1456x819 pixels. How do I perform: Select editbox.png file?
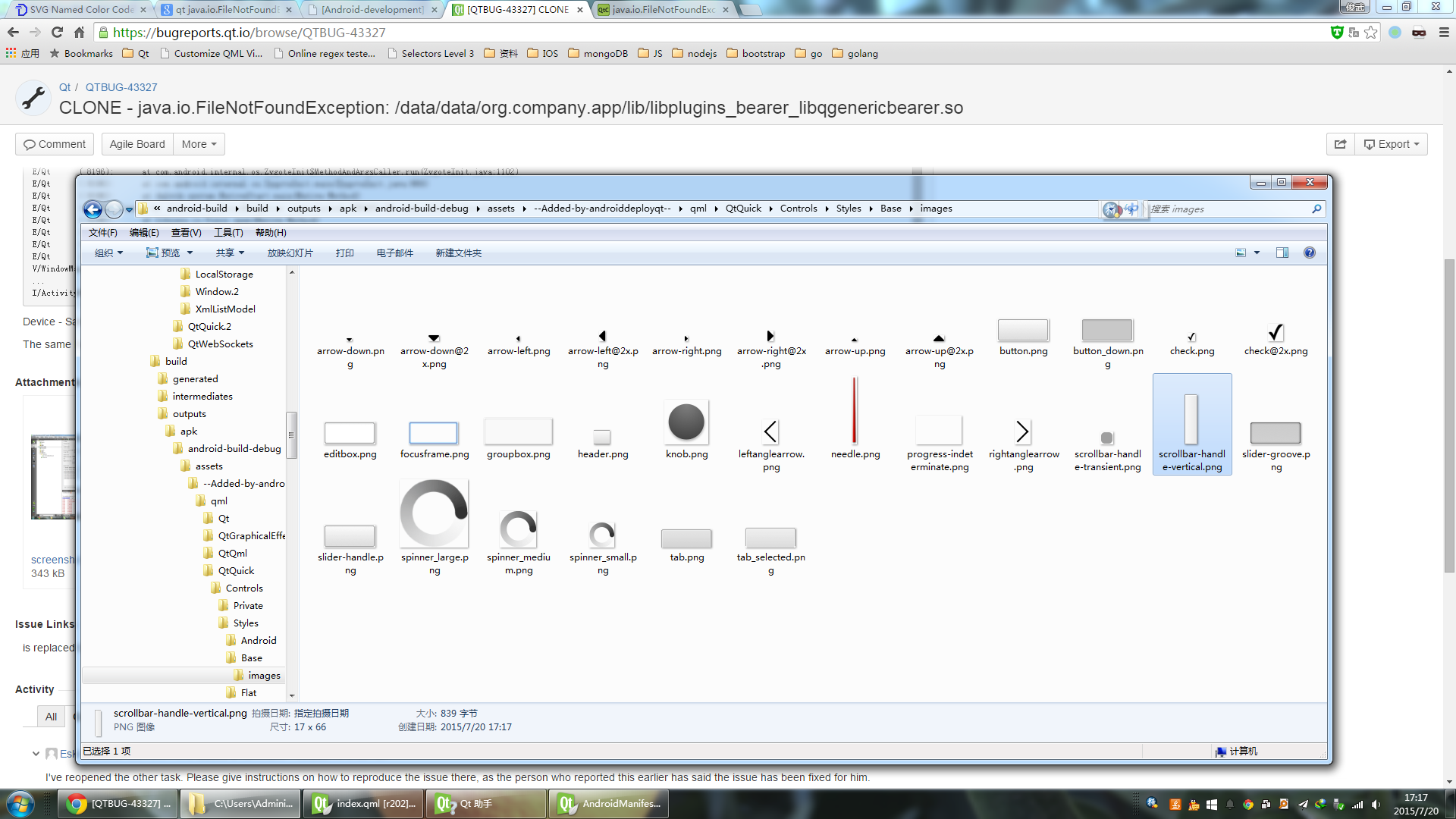[x=350, y=440]
